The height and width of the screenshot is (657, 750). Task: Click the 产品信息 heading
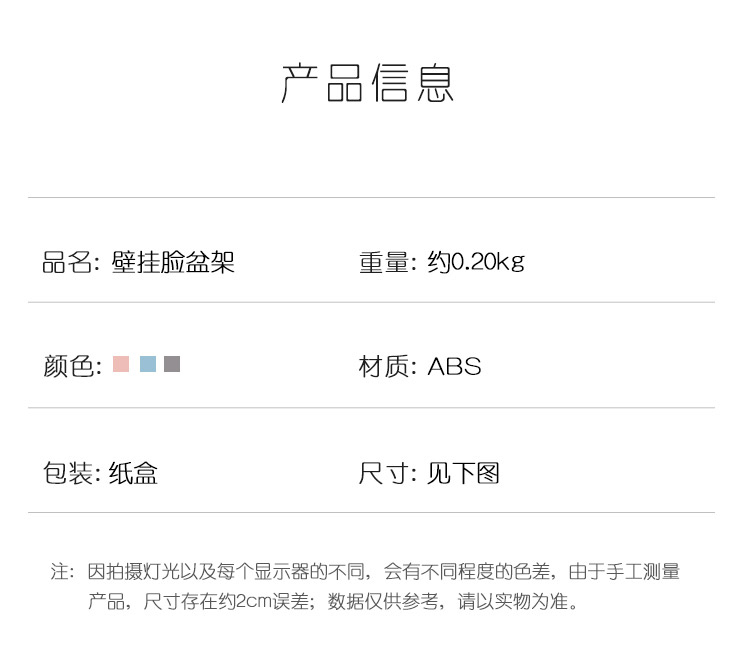(x=367, y=83)
